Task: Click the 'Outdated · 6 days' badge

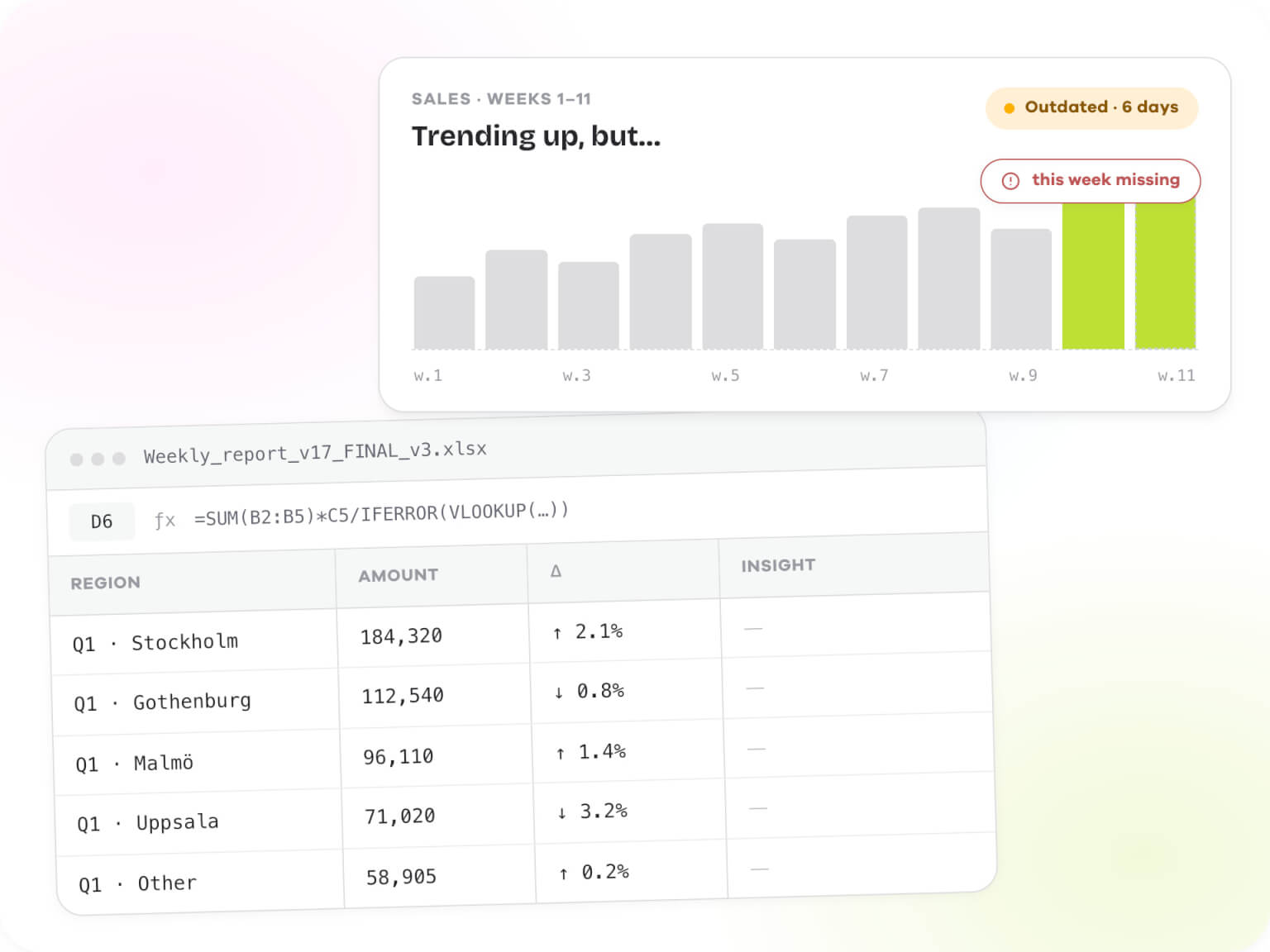Action: tap(1091, 108)
